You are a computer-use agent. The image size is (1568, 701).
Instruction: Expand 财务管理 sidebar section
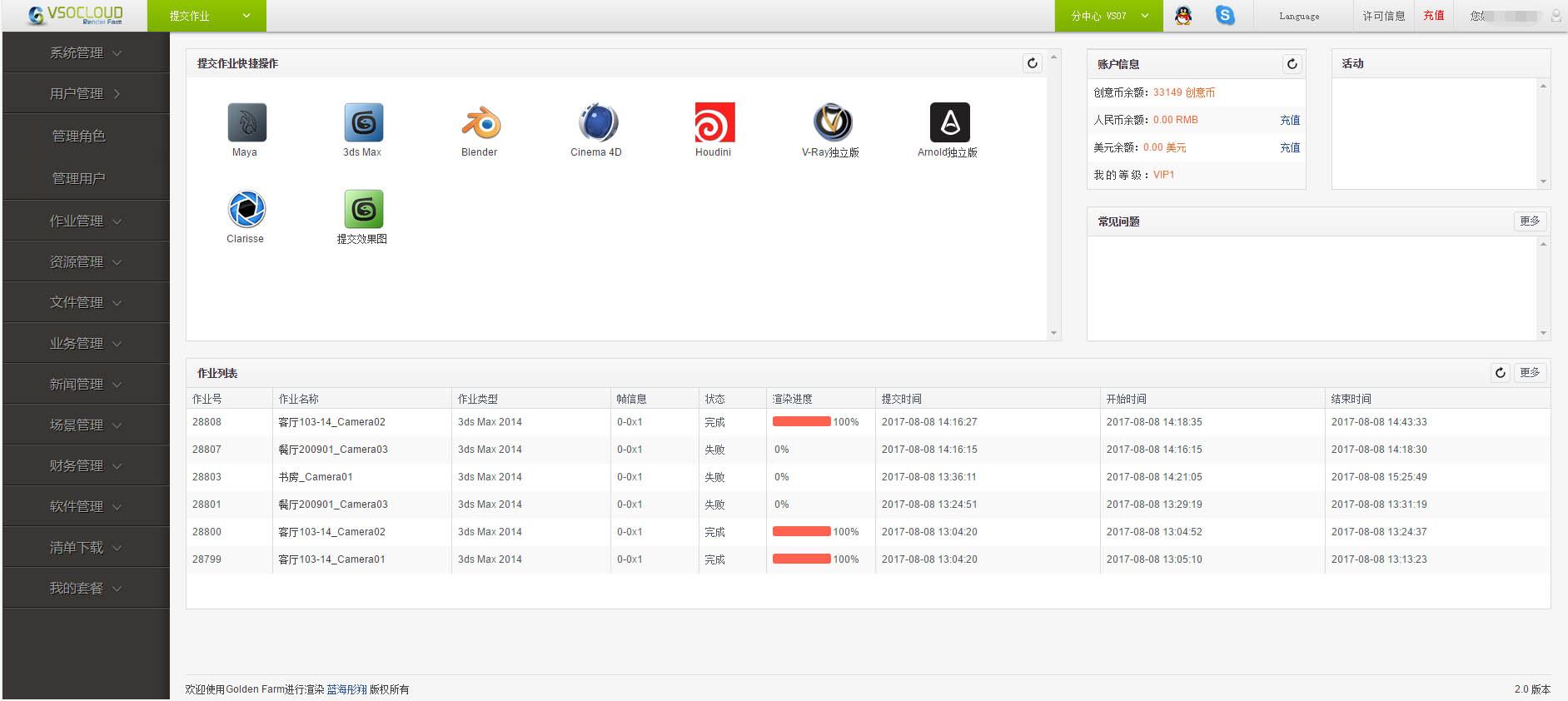click(86, 465)
